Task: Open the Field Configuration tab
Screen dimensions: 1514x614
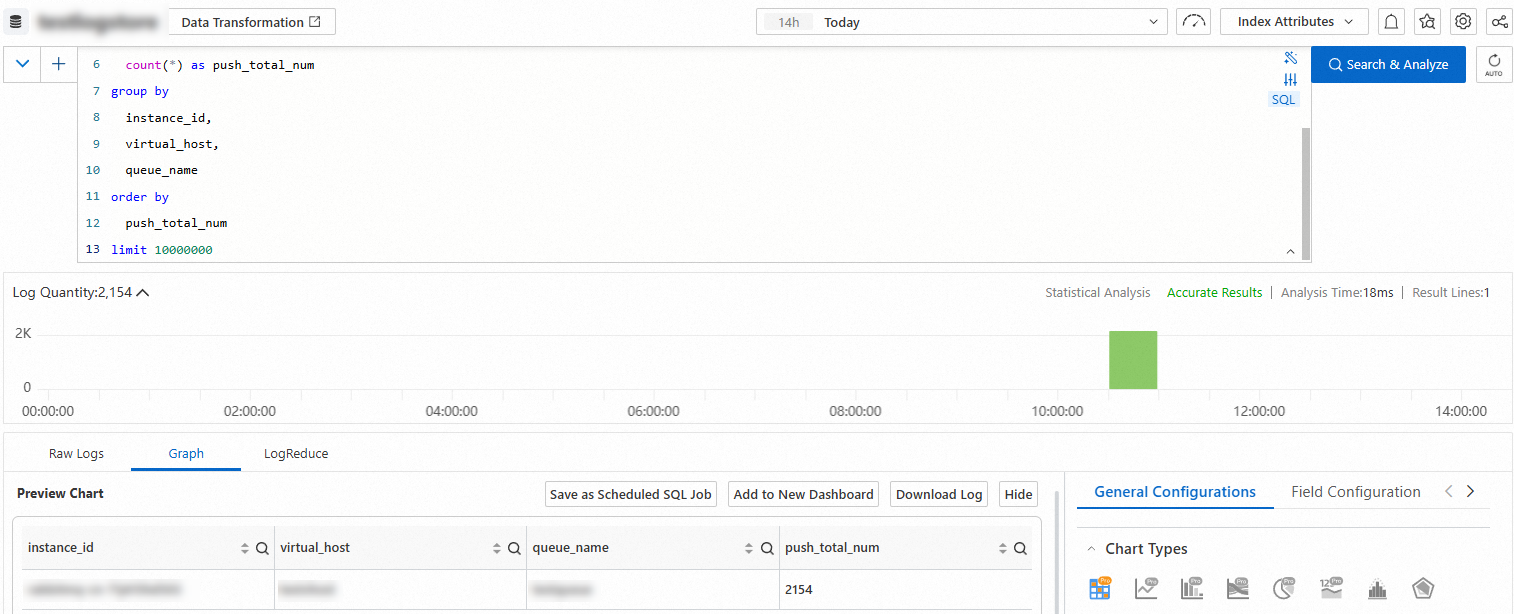Action: tap(1356, 492)
